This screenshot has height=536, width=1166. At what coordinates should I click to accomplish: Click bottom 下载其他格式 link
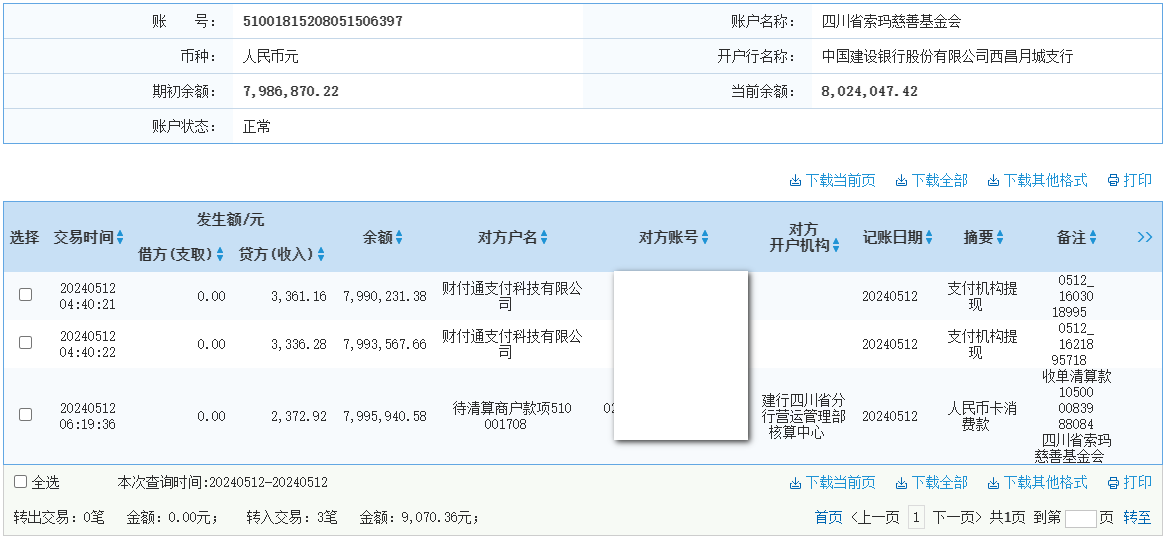1037,483
